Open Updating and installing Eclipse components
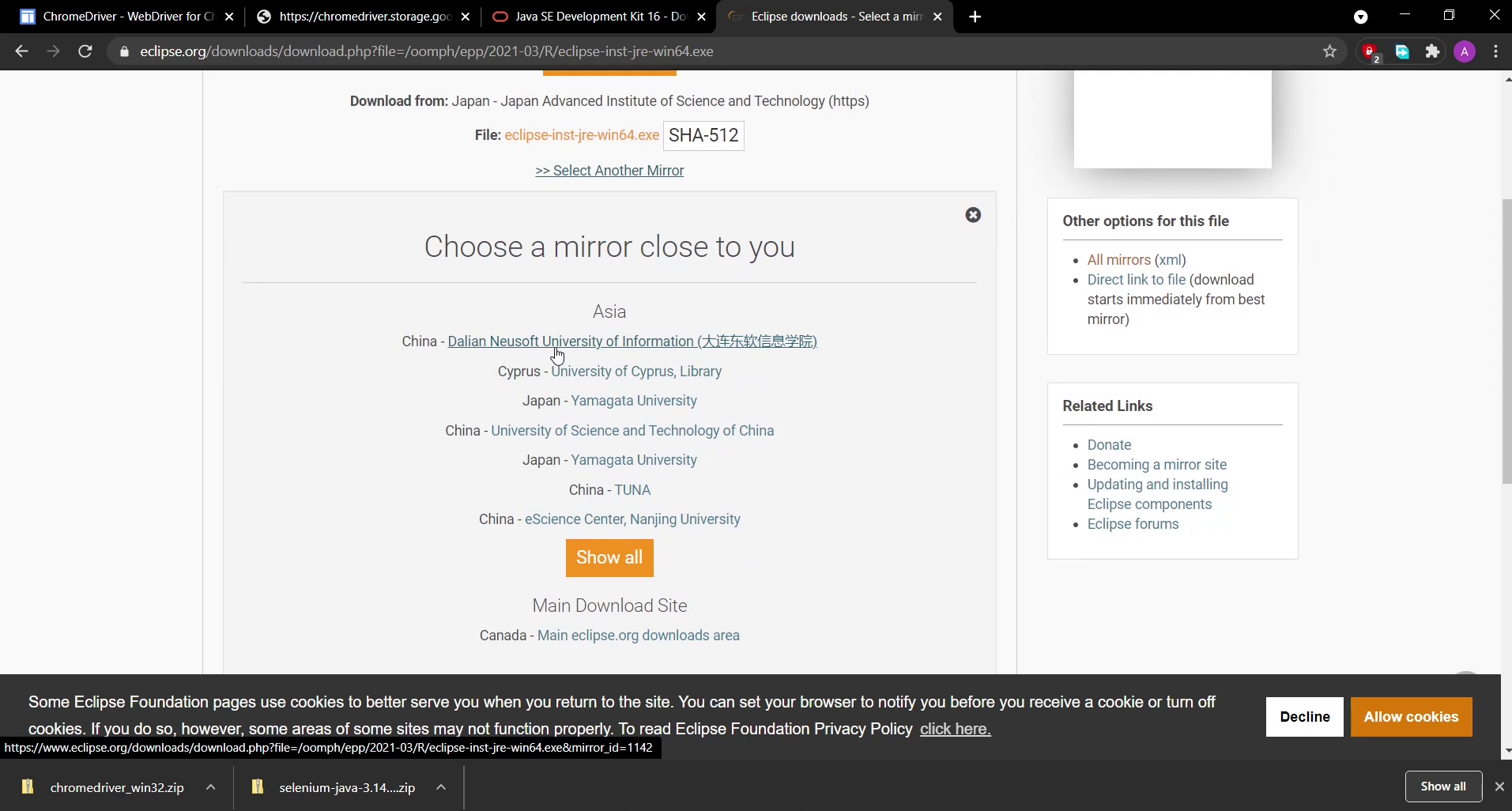The width and height of the screenshot is (1512, 811). click(x=1157, y=495)
